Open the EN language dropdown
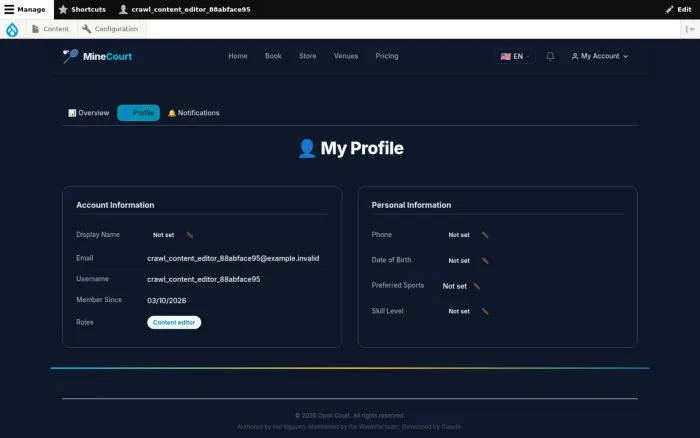Image resolution: width=700 pixels, height=438 pixels. pos(515,56)
